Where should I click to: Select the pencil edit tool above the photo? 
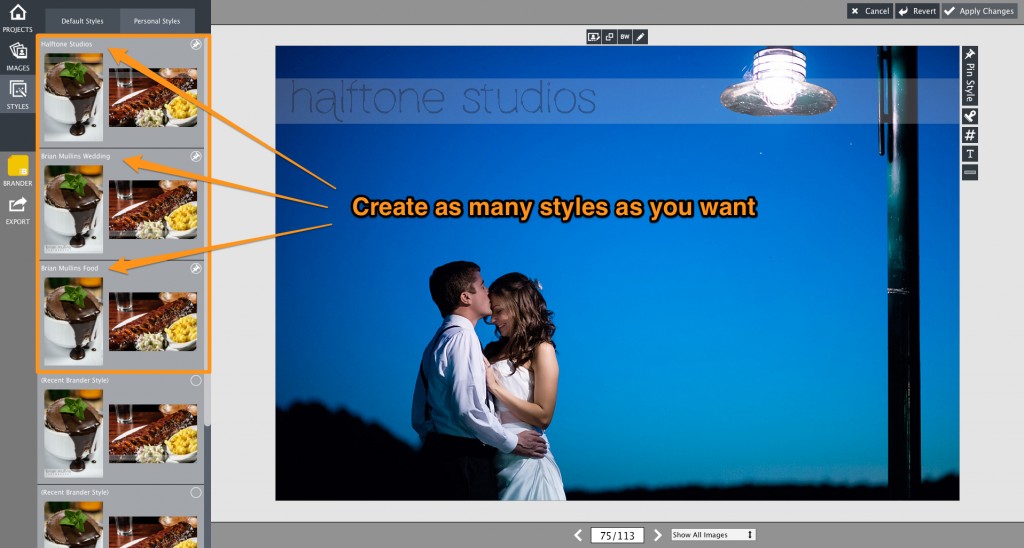(x=641, y=37)
